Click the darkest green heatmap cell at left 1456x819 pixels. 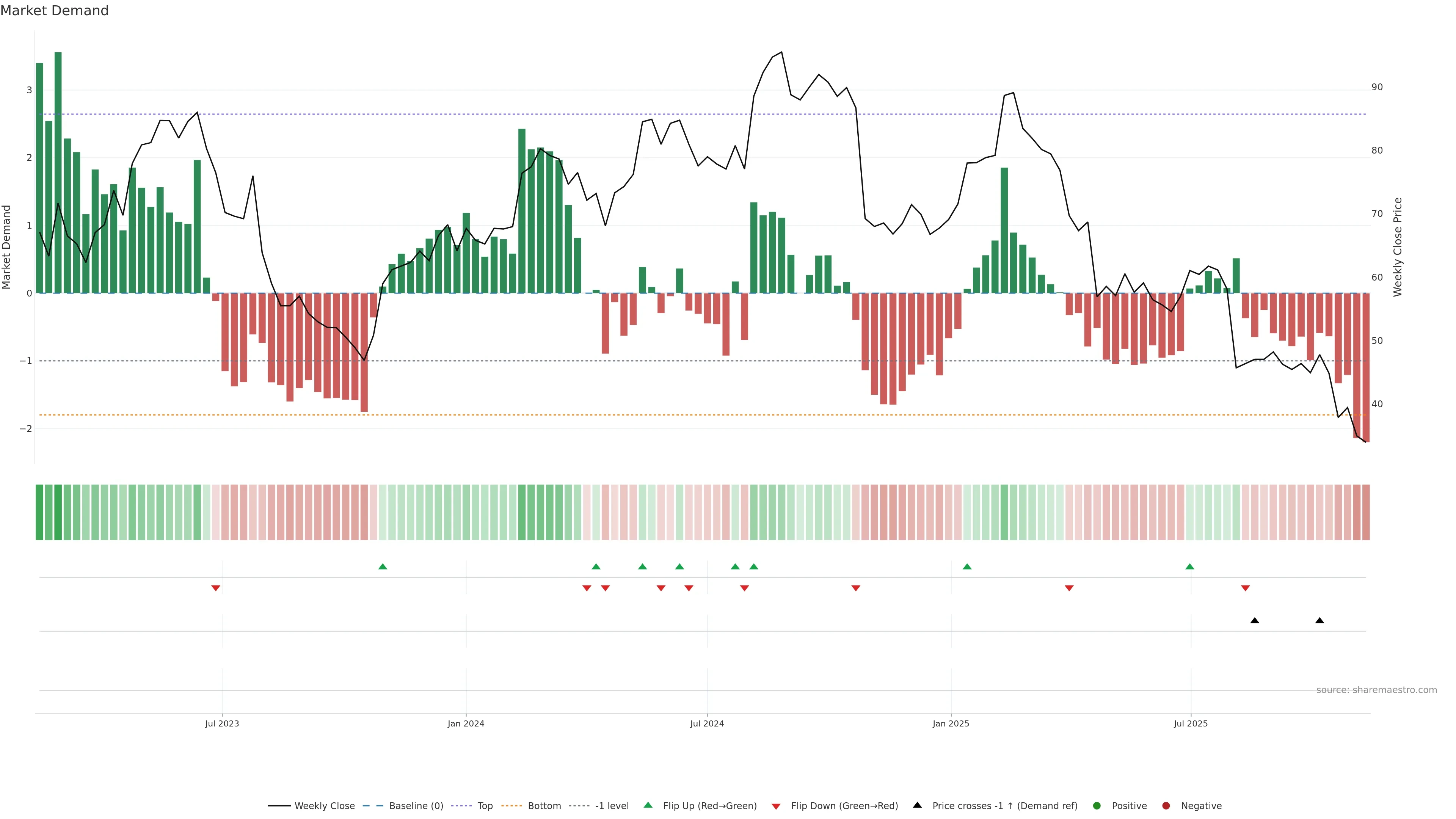[x=58, y=512]
